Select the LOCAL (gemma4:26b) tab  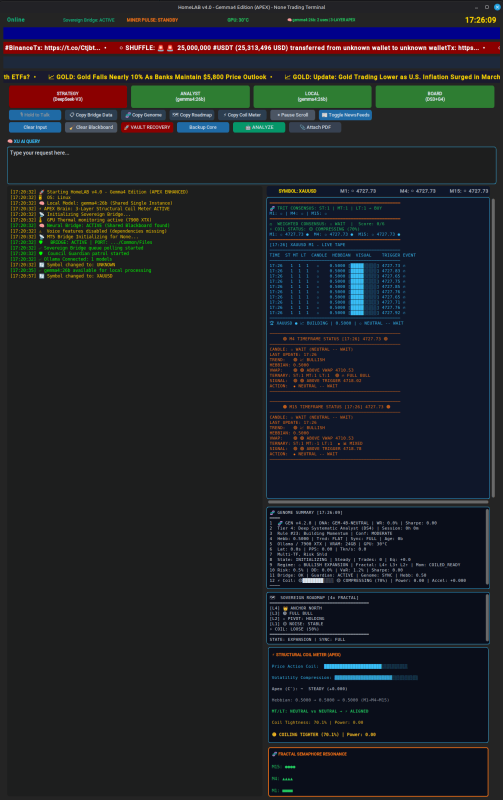click(312, 96)
